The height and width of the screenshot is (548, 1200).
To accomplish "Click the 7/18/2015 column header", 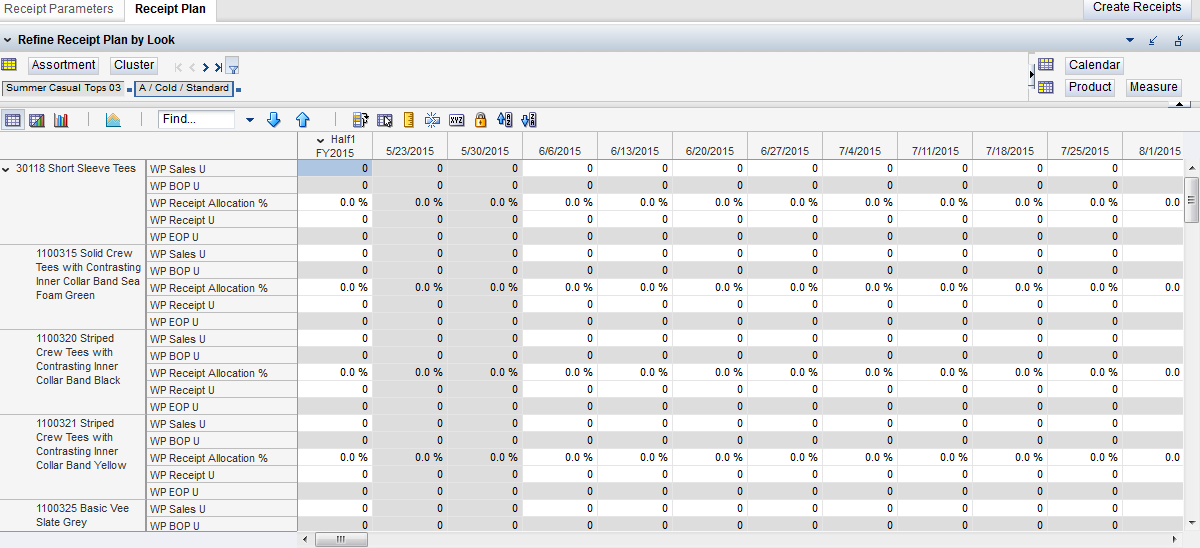I will 1010,145.
